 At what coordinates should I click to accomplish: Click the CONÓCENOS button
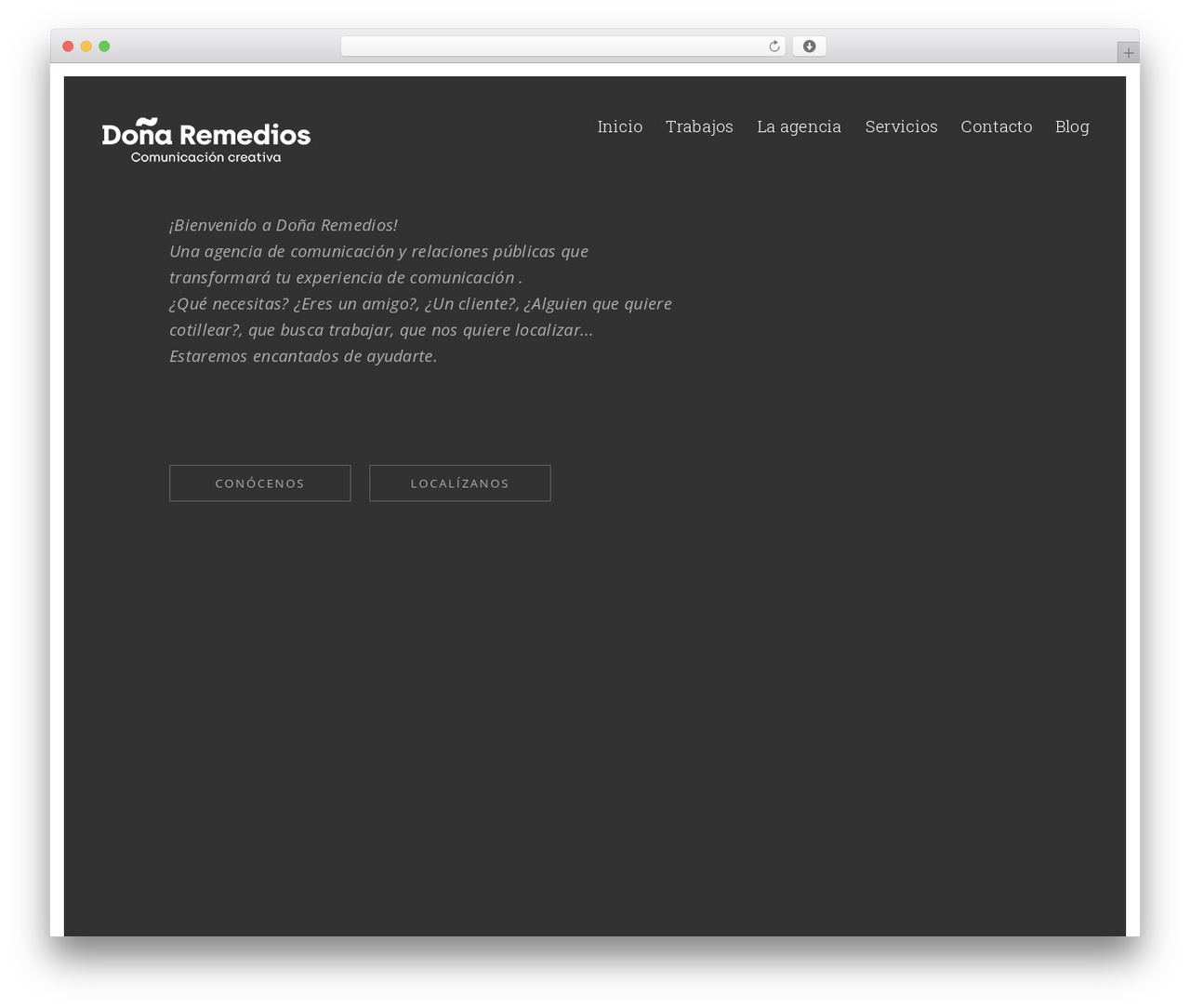pos(260,484)
